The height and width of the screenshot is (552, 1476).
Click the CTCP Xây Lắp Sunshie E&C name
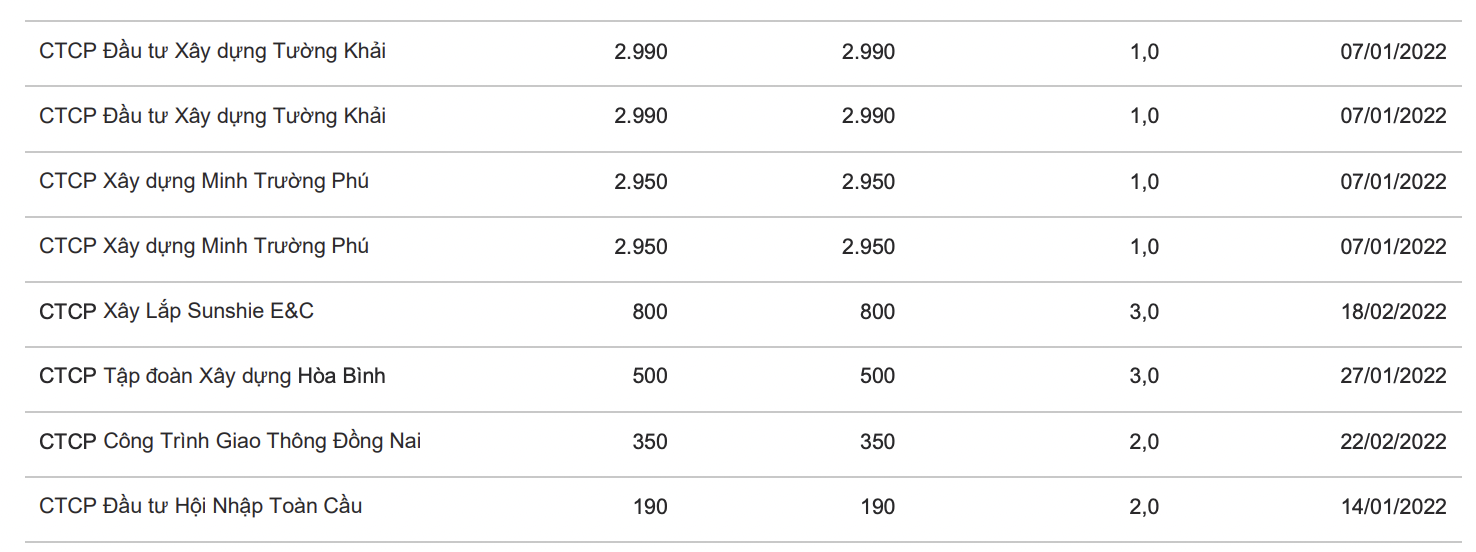(176, 311)
